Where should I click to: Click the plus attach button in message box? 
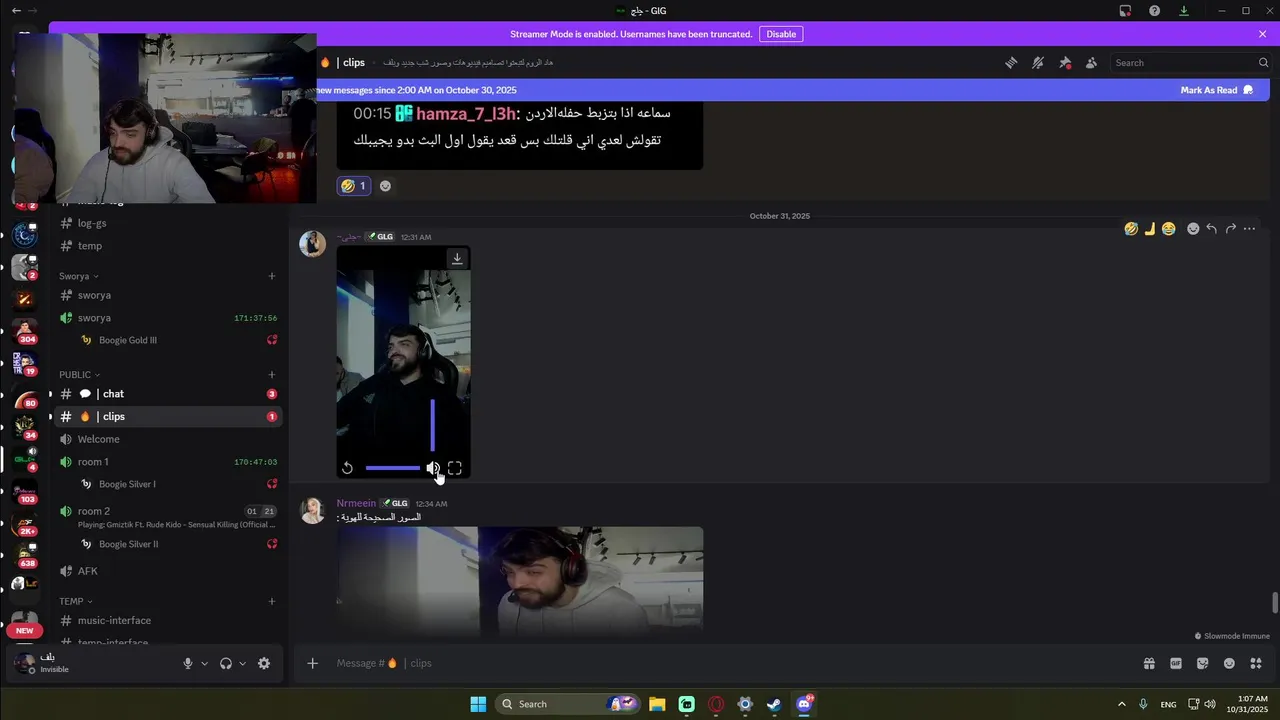click(x=312, y=663)
